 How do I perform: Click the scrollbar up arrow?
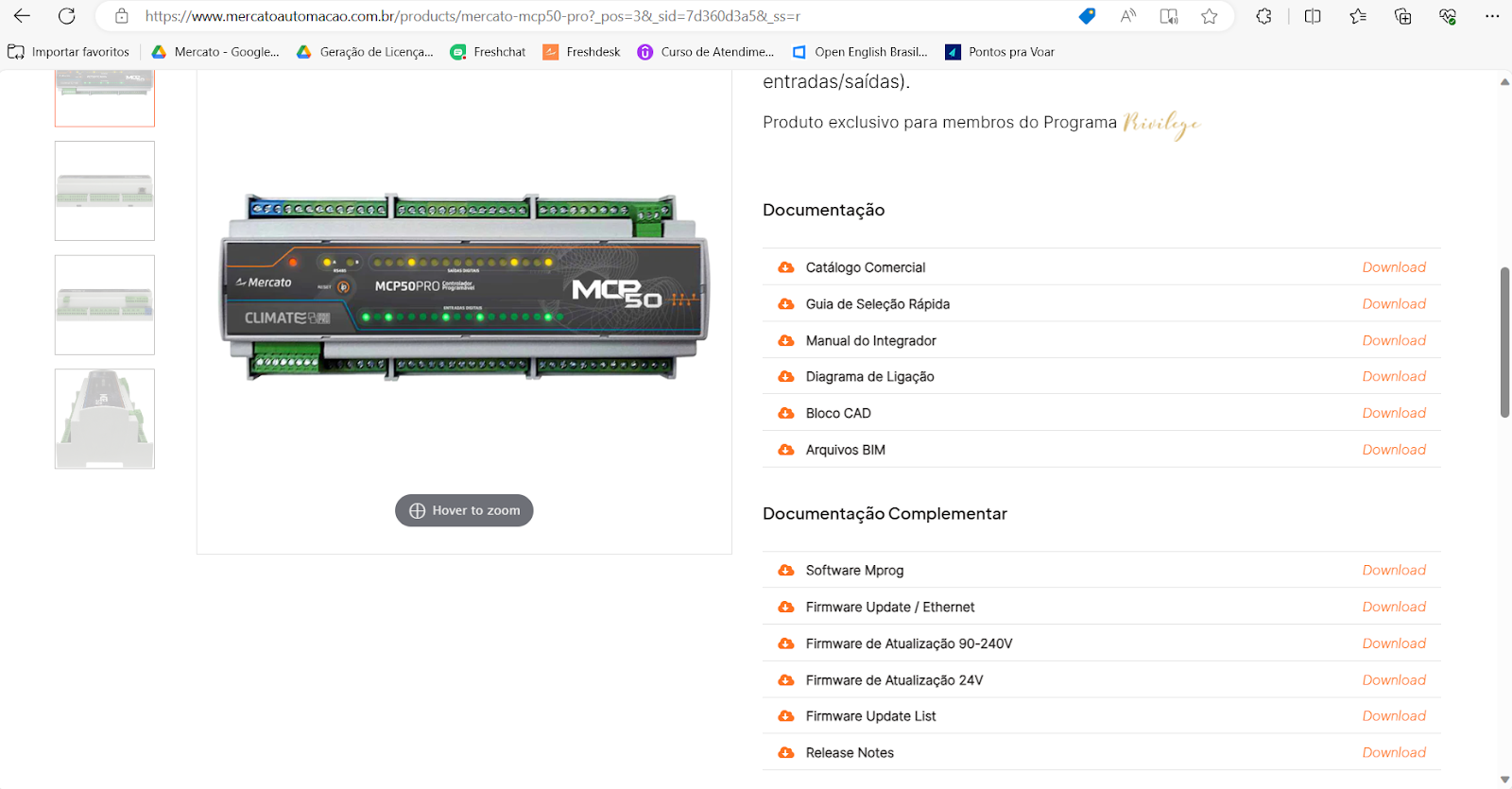1504,82
